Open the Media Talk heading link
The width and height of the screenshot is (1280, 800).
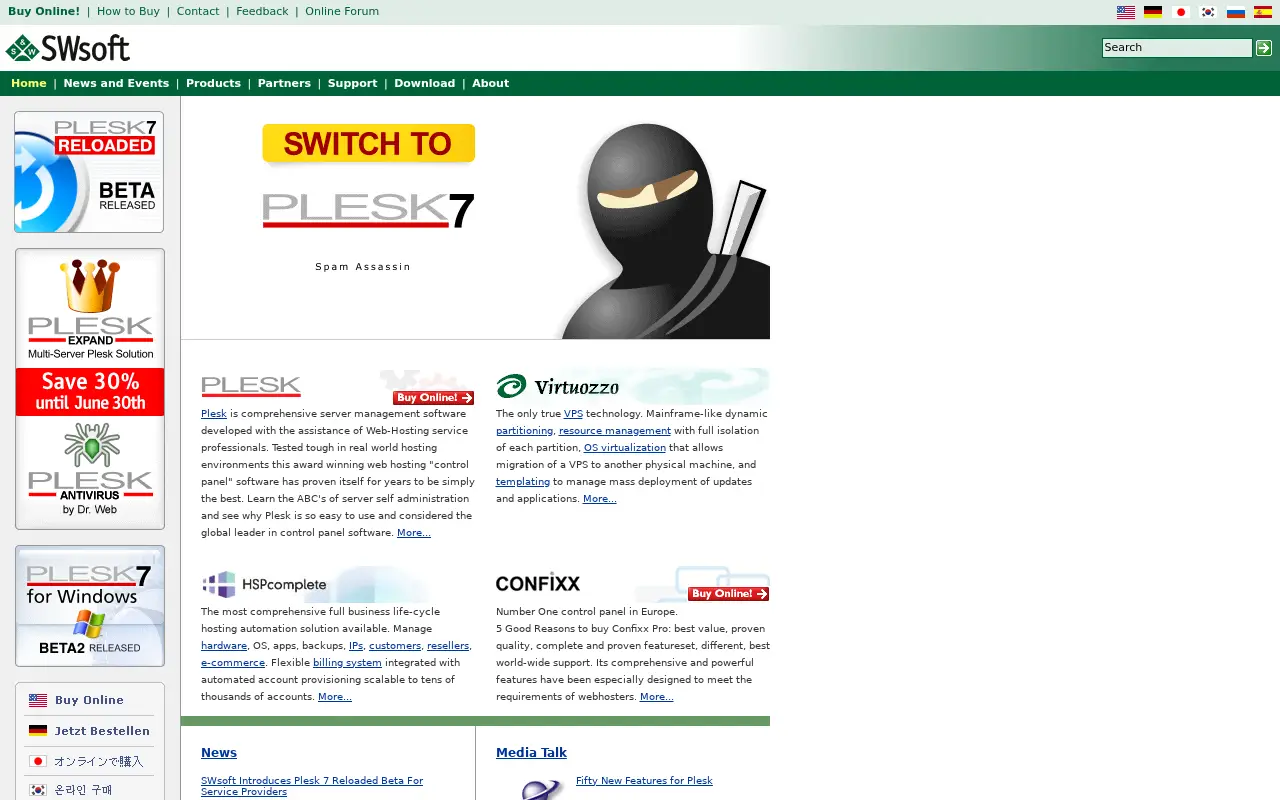click(x=531, y=753)
